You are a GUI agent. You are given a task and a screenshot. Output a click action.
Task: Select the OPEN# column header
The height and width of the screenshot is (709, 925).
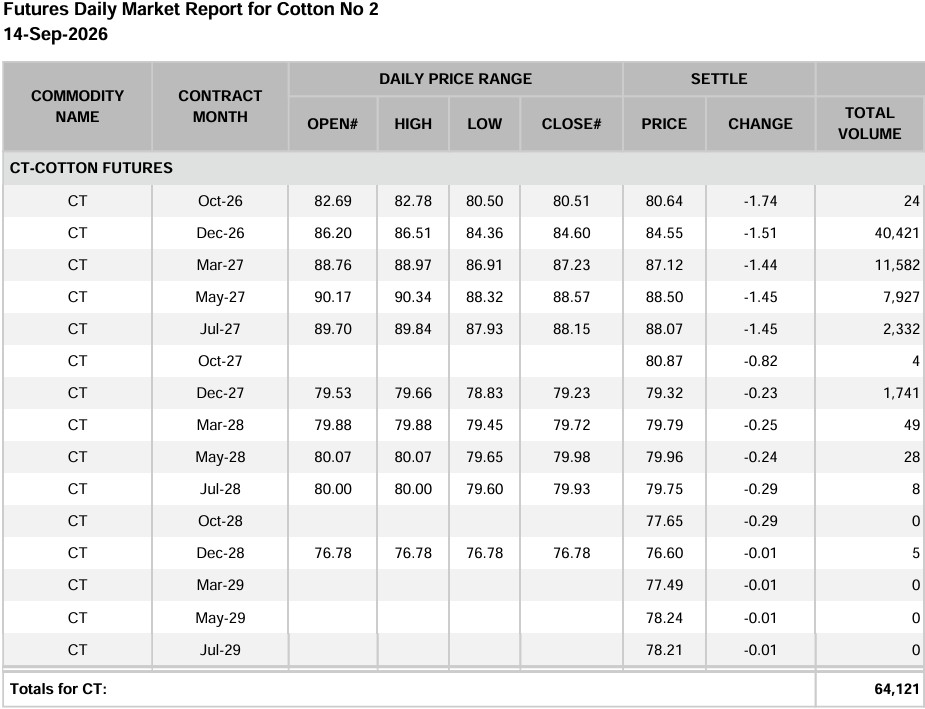(x=333, y=124)
